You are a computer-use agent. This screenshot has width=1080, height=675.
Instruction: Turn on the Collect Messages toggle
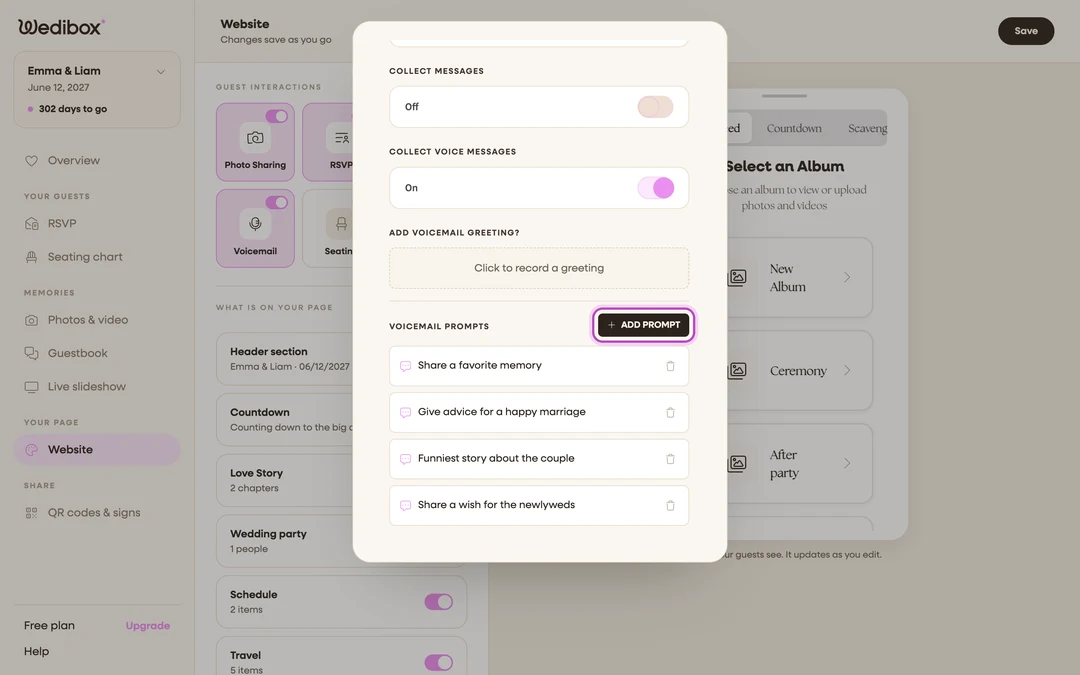coord(655,107)
